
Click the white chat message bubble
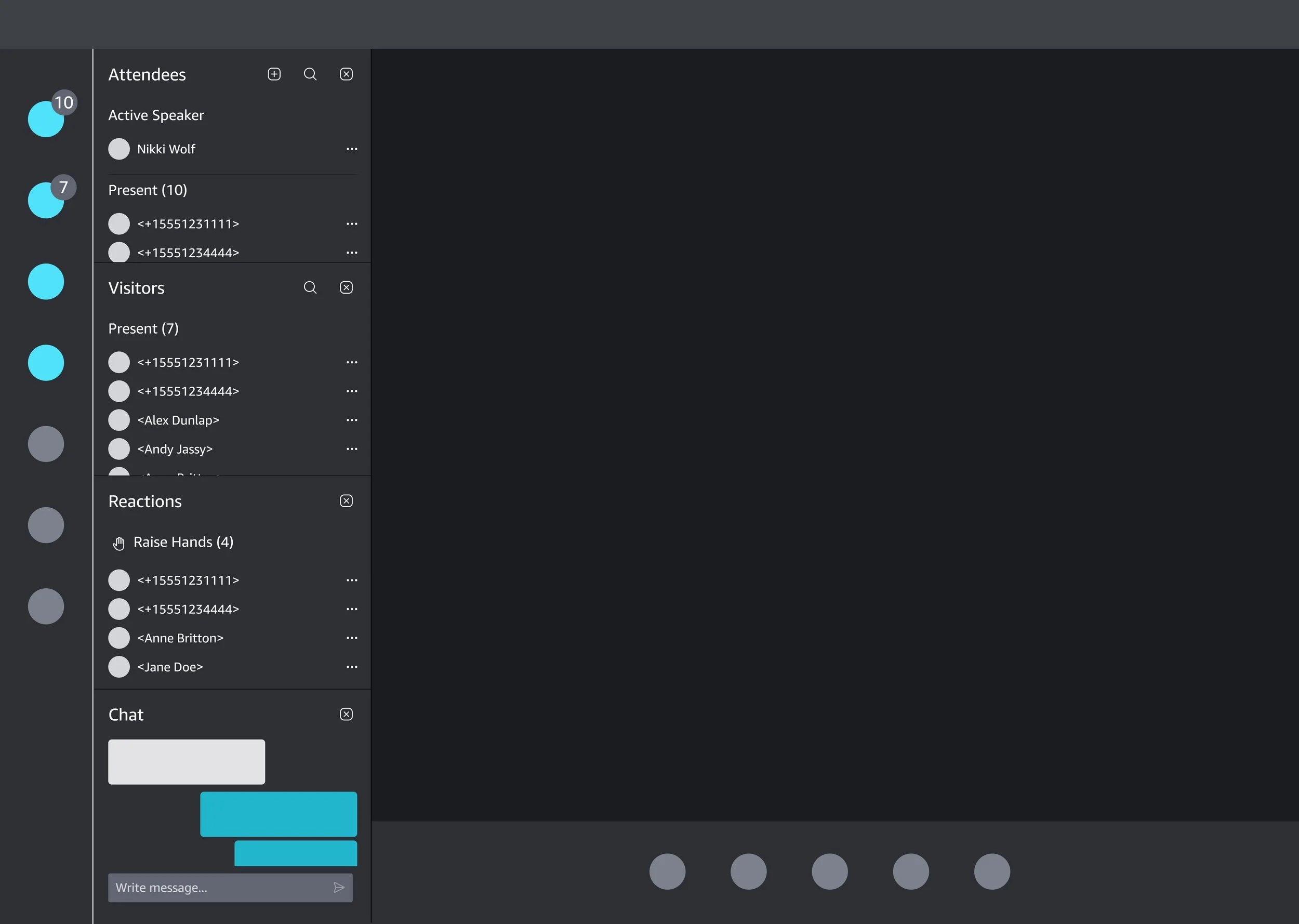pyautogui.click(x=187, y=762)
